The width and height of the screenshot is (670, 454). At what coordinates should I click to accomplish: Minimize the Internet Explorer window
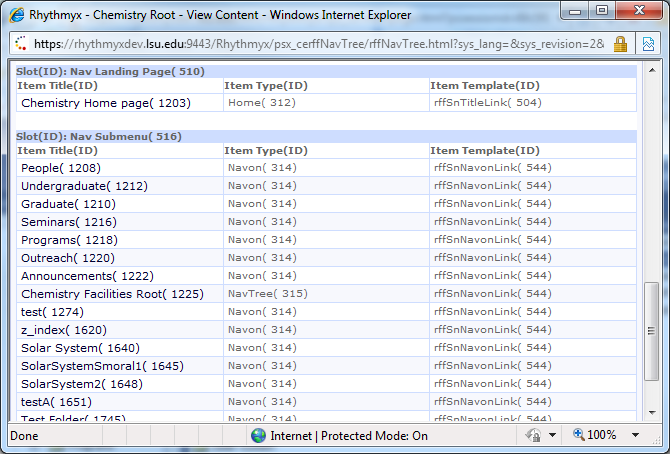pos(575,11)
